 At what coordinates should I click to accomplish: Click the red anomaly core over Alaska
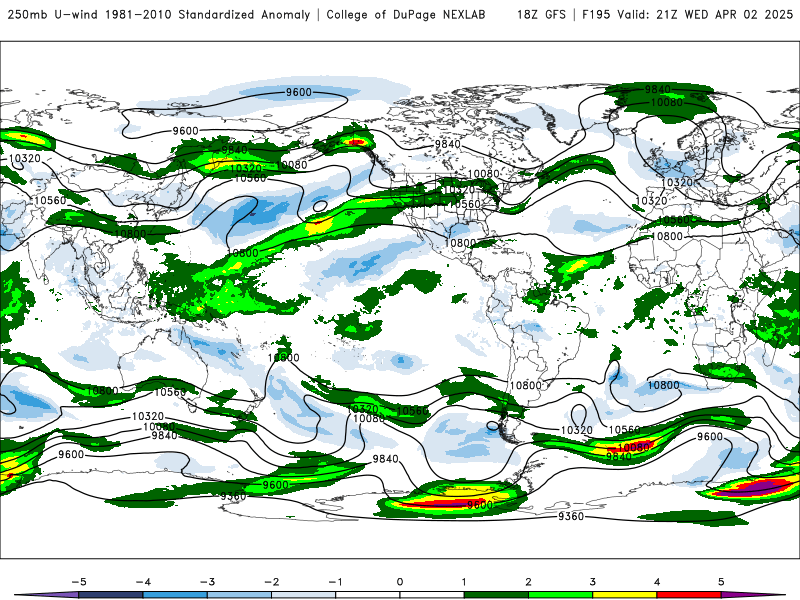tap(356, 142)
